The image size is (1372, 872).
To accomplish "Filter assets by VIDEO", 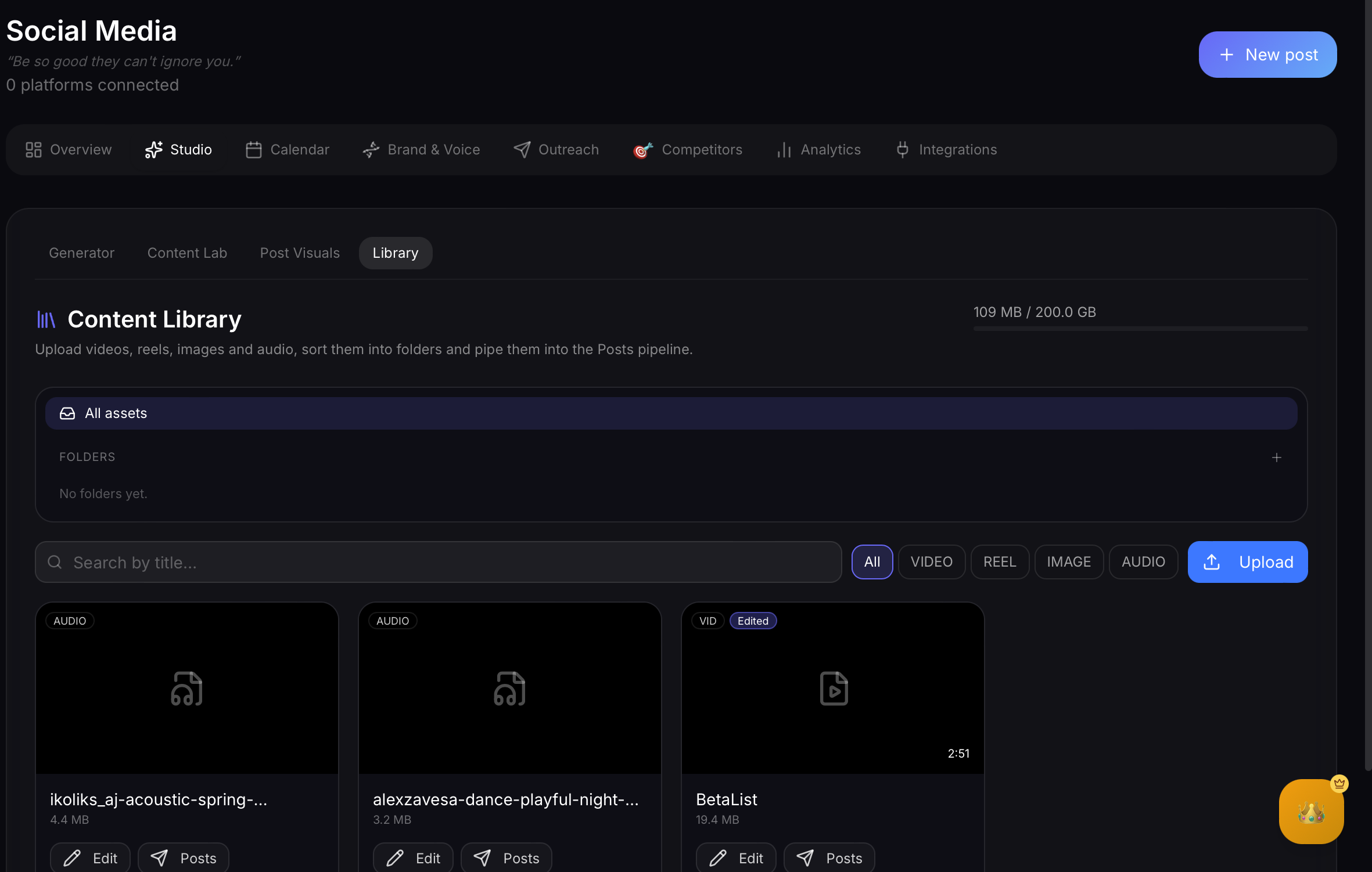I will 932,562.
